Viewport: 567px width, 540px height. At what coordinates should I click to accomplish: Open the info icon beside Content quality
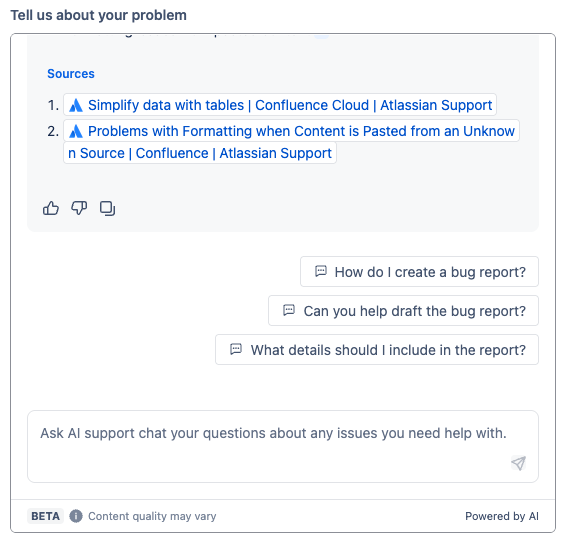pos(76,516)
